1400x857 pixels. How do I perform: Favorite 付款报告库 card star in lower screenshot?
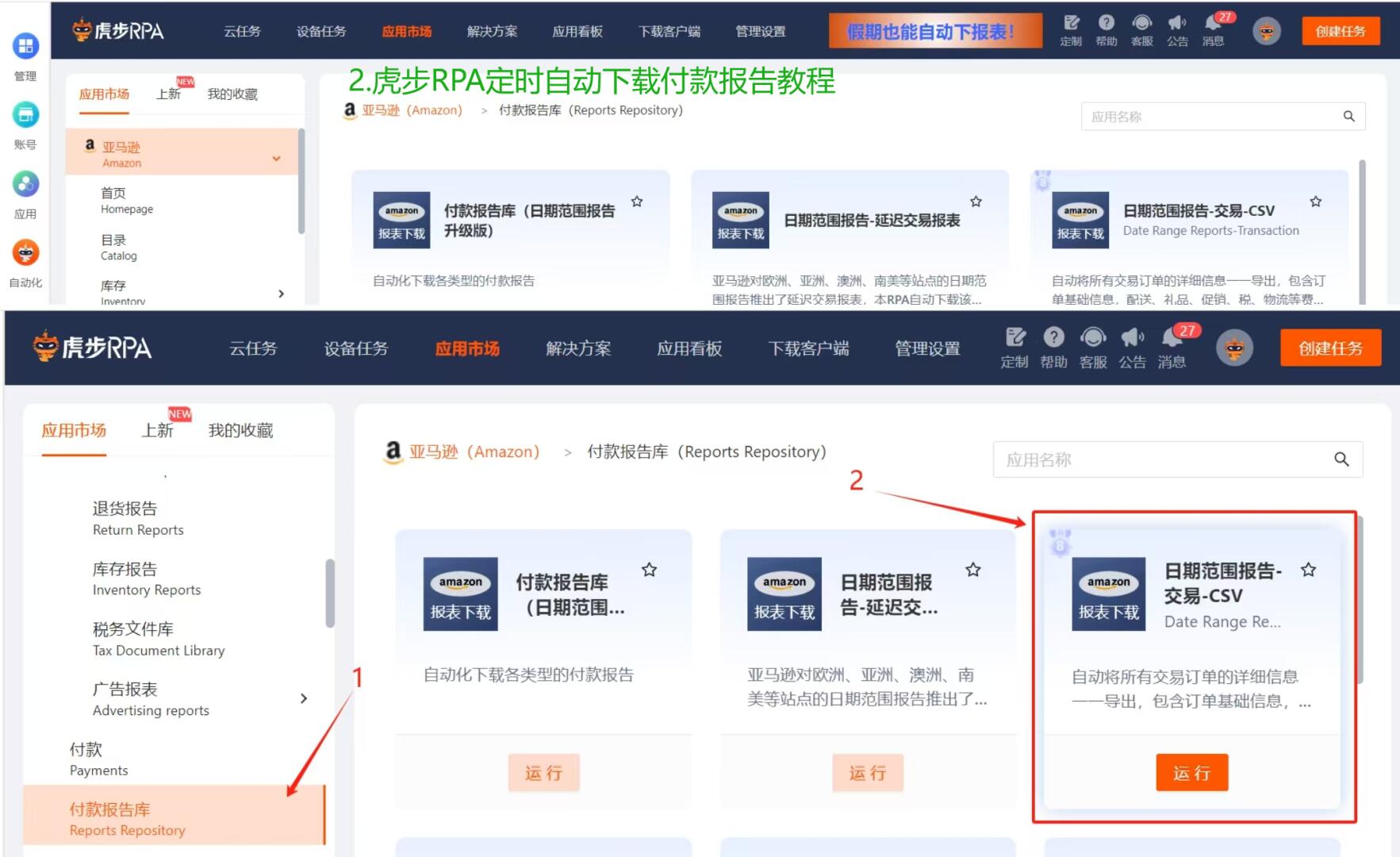click(649, 570)
